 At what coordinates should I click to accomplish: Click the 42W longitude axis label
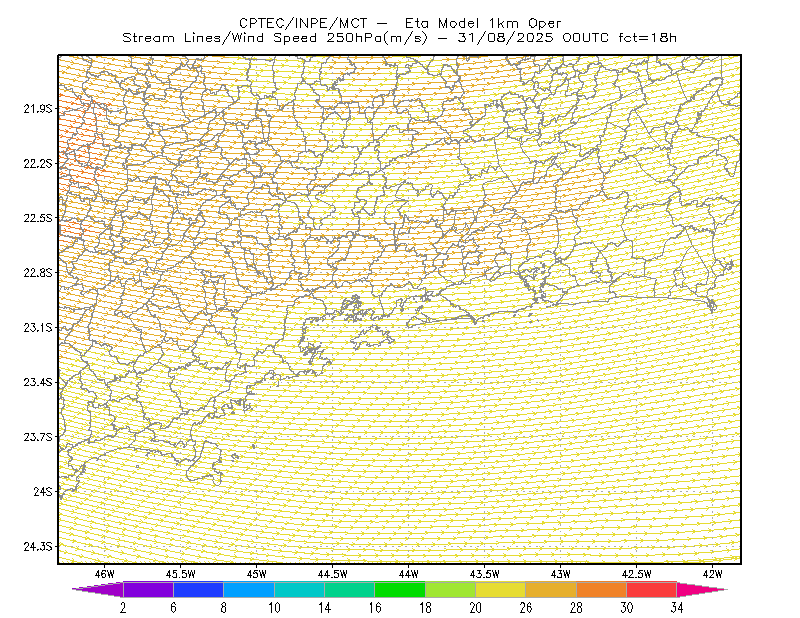point(712,574)
